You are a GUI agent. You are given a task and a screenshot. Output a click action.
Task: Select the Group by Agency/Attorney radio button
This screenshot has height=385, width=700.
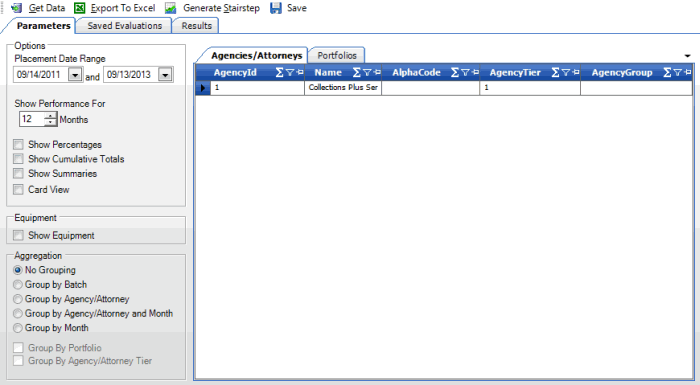18,299
